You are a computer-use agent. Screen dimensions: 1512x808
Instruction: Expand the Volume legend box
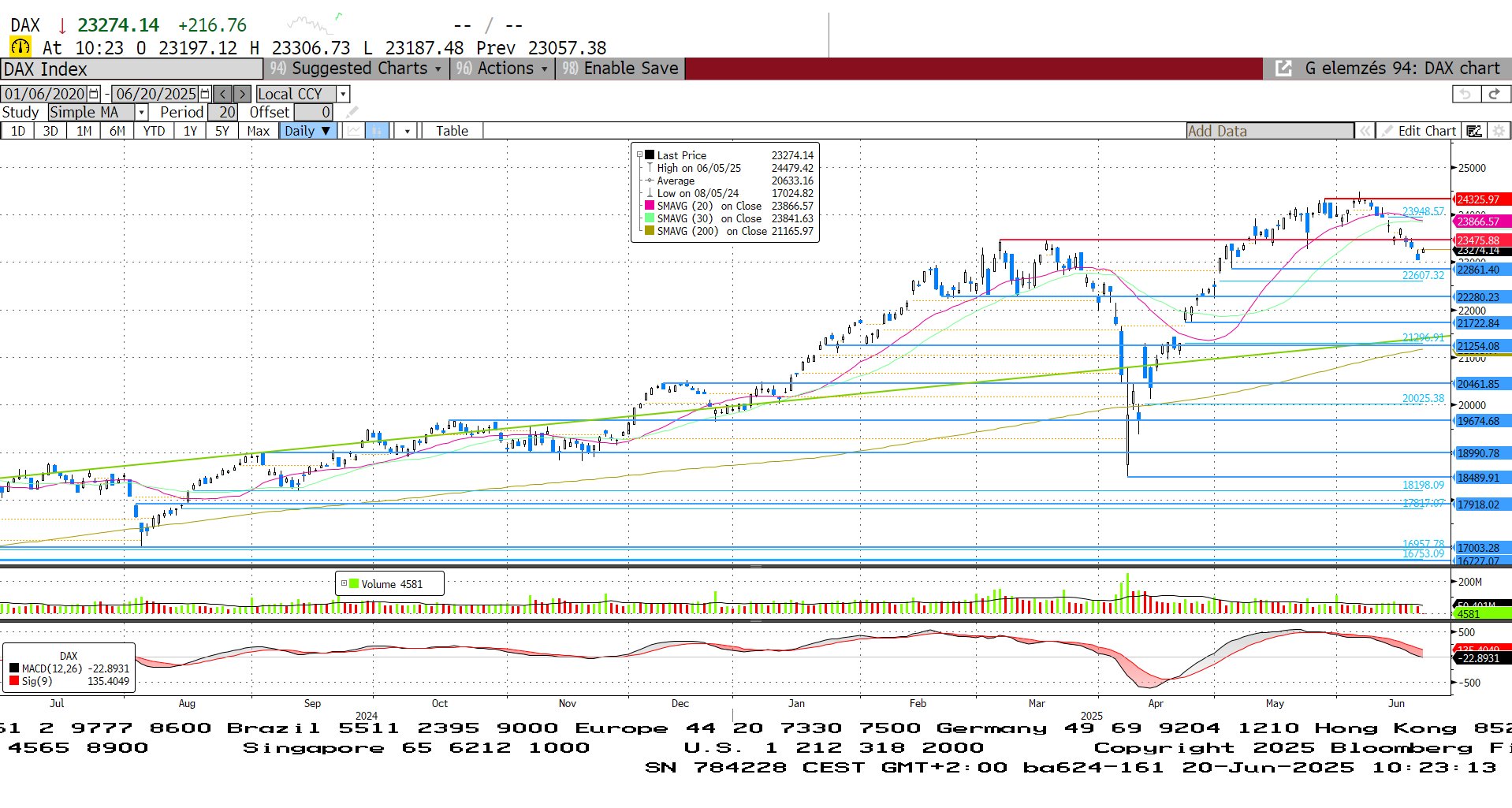click(x=344, y=583)
